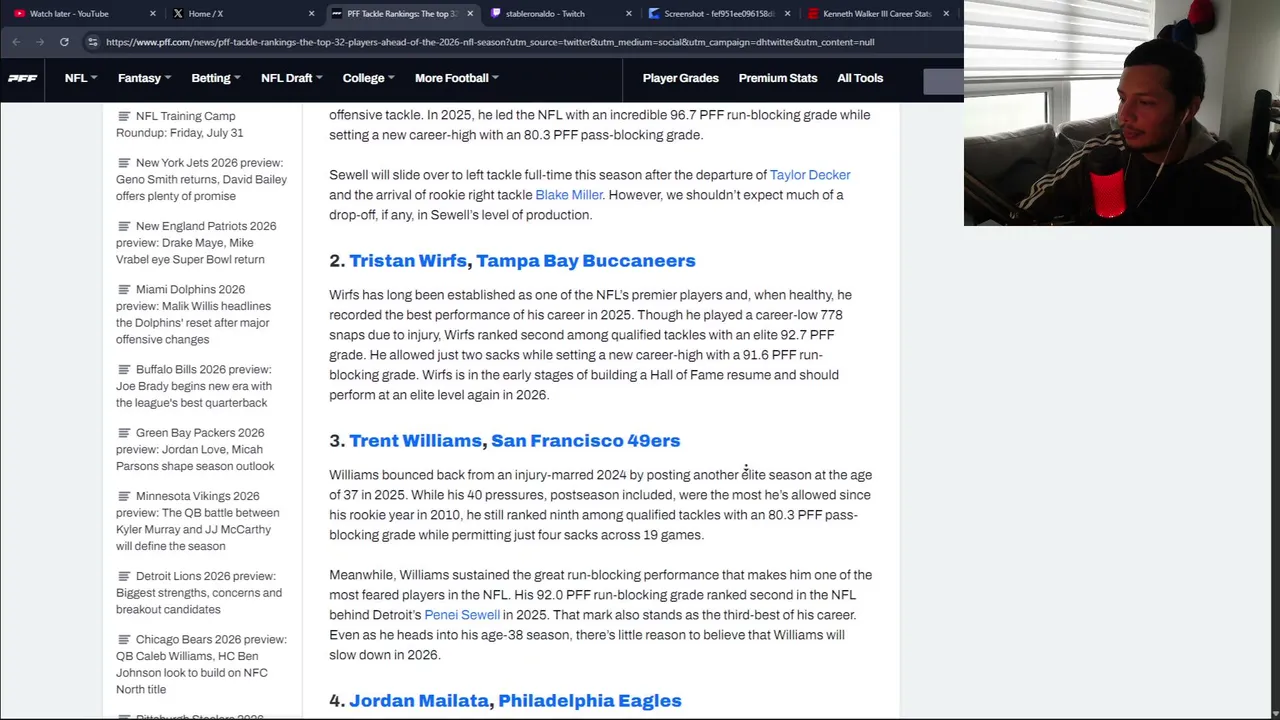1280x720 pixels.
Task: Click article icon beside Miami Dolphins preview
Action: (x=124, y=290)
